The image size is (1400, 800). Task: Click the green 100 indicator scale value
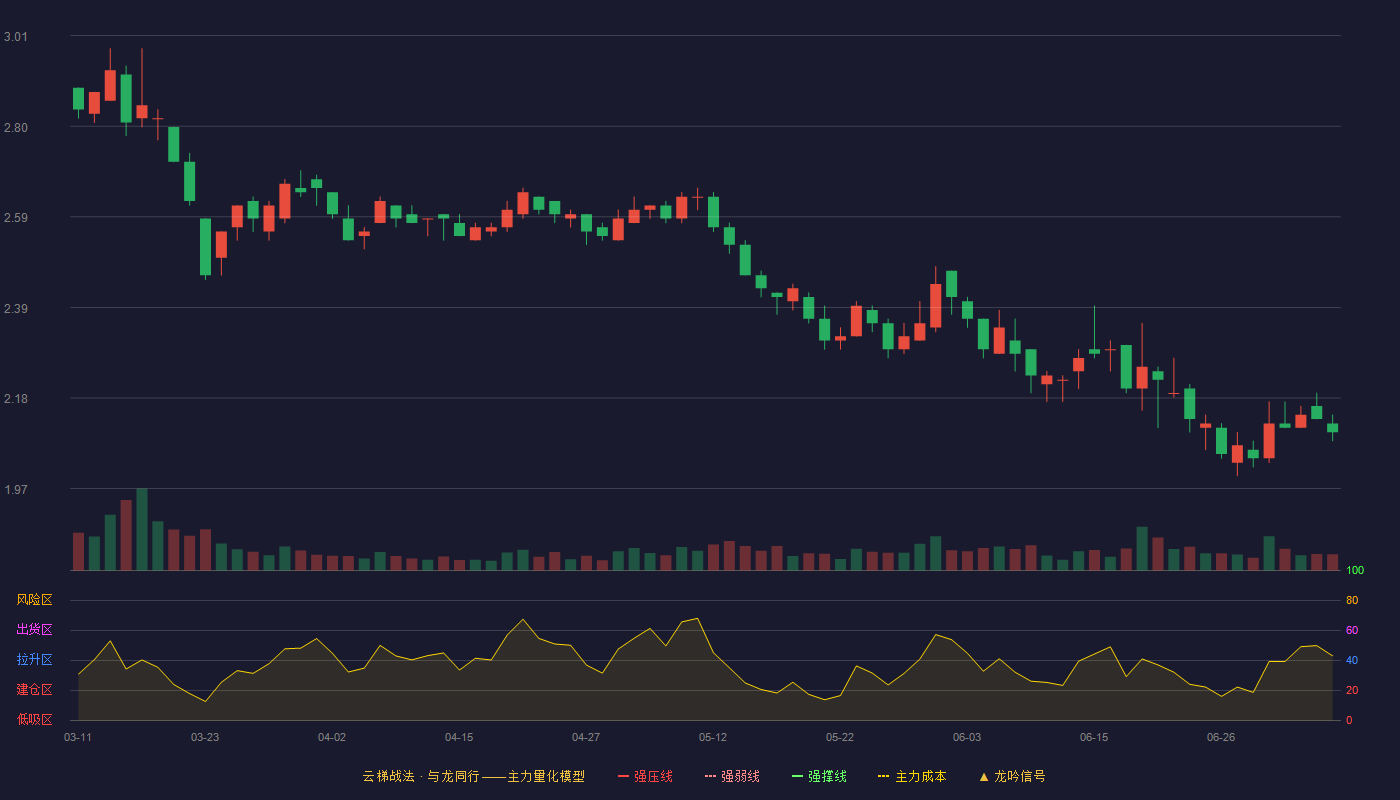pos(1355,571)
